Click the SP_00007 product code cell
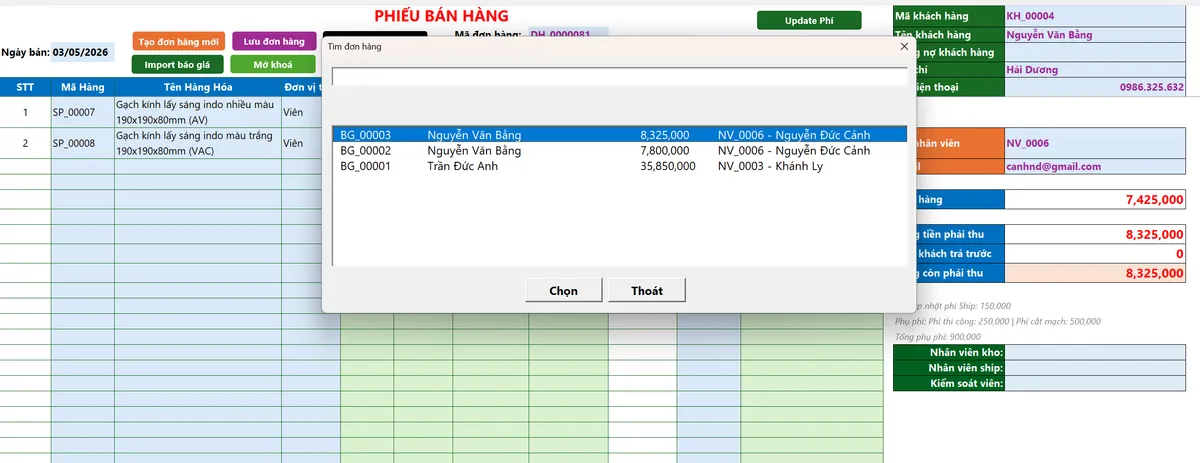This screenshot has width=1200, height=463. coord(83,113)
